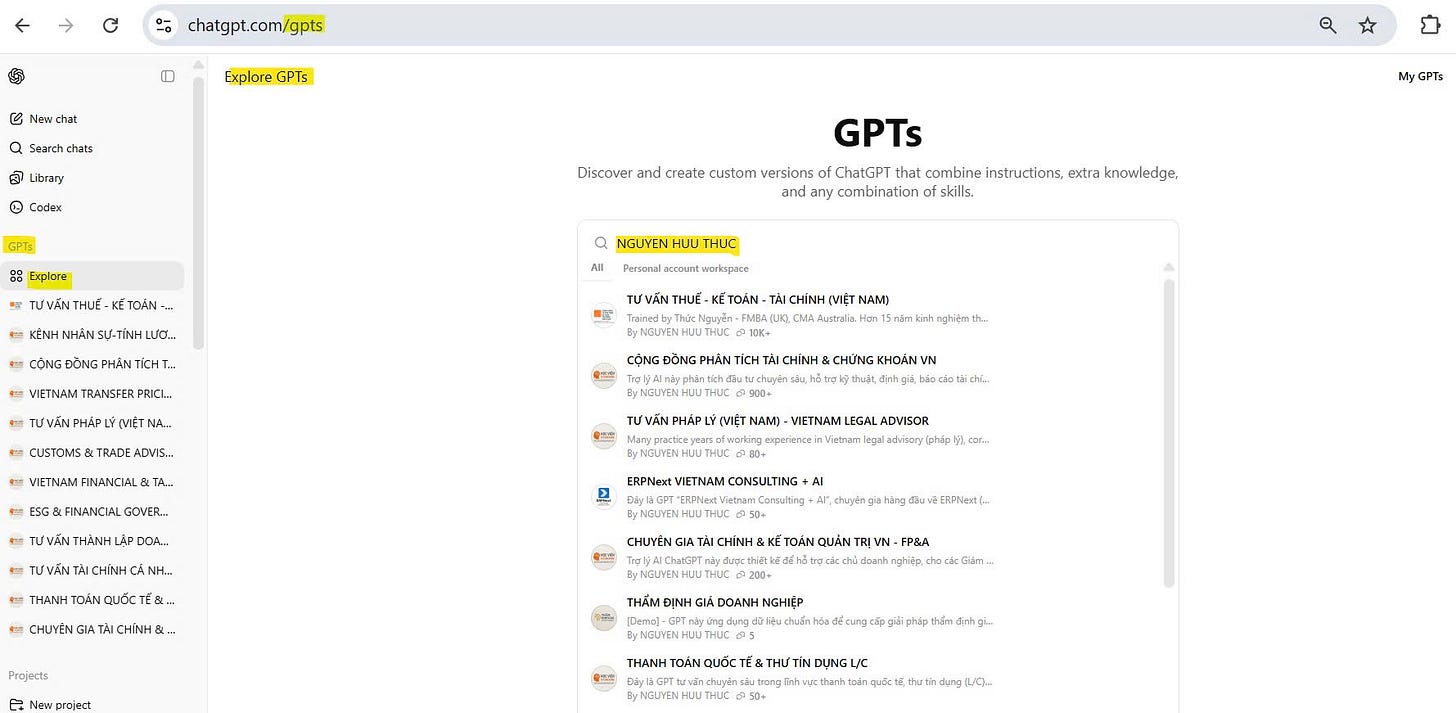Click the Projects section heading in the sidebar
Viewport: 1456px width, 713px height.
(28, 676)
